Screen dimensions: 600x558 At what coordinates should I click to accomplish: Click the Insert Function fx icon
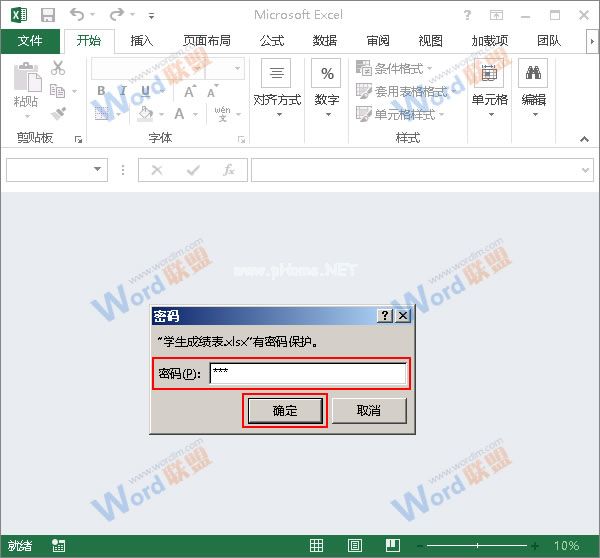(228, 170)
